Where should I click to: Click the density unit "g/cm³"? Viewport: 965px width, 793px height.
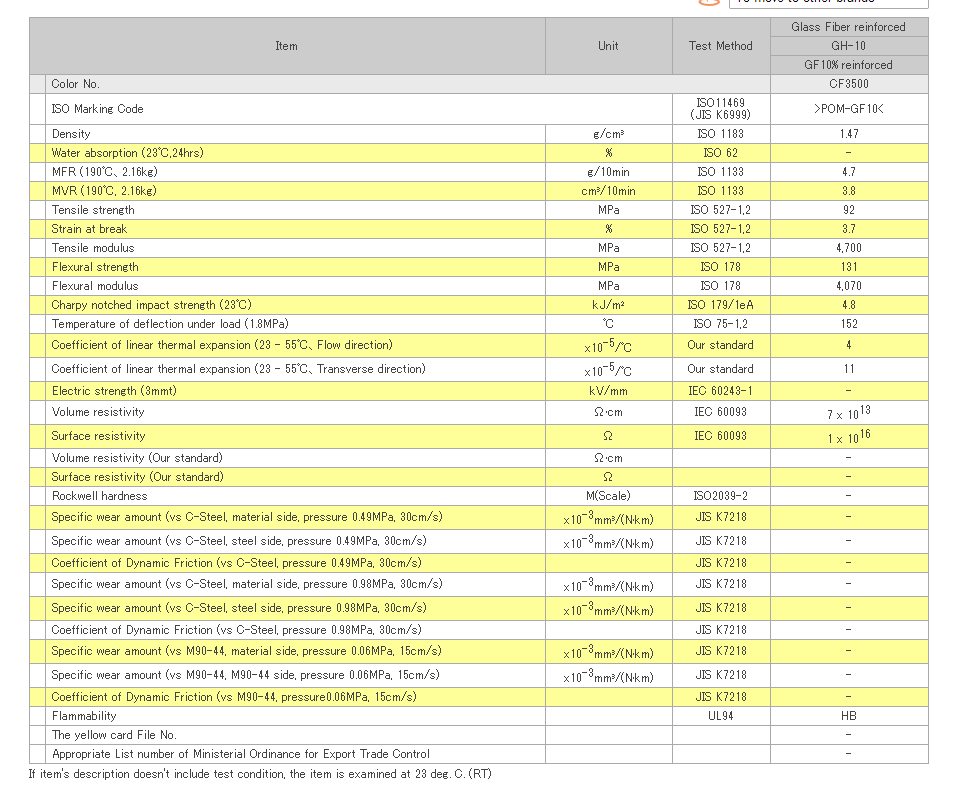point(608,134)
